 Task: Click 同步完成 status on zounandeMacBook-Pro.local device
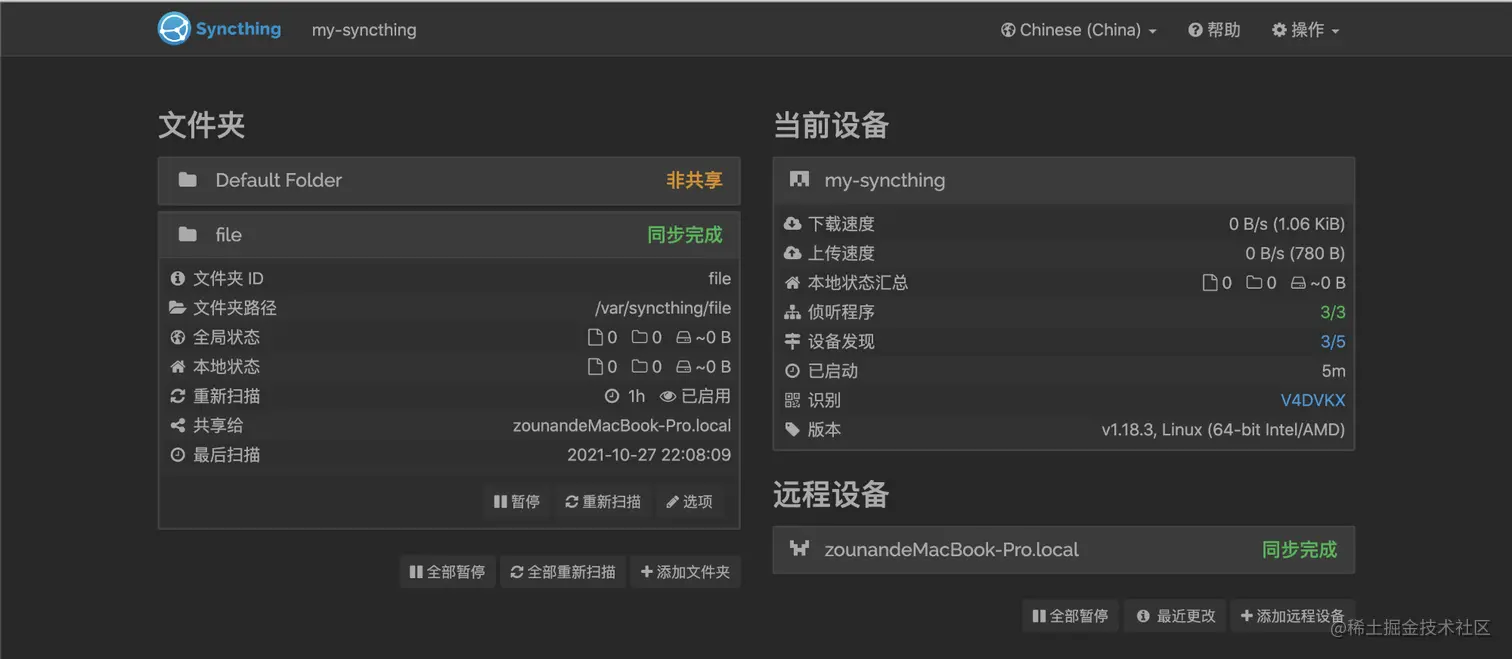[1299, 549]
